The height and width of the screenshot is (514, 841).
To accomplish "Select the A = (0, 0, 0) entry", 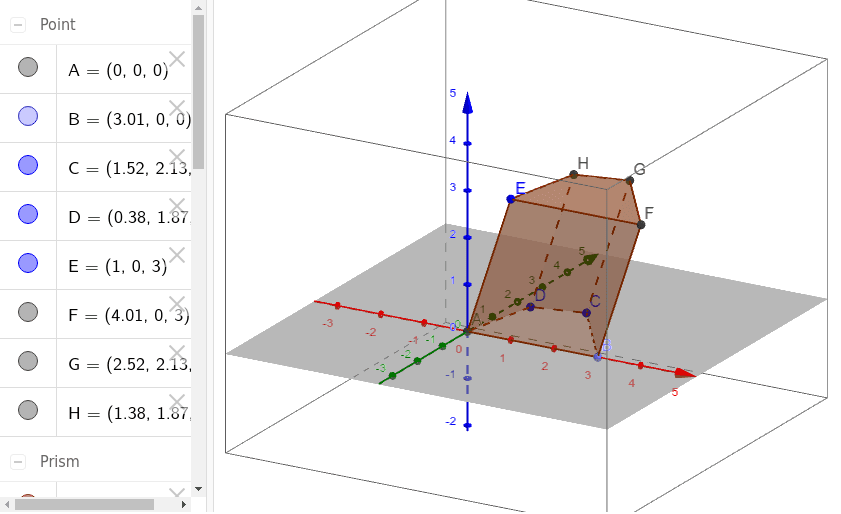I will pyautogui.click(x=118, y=70).
